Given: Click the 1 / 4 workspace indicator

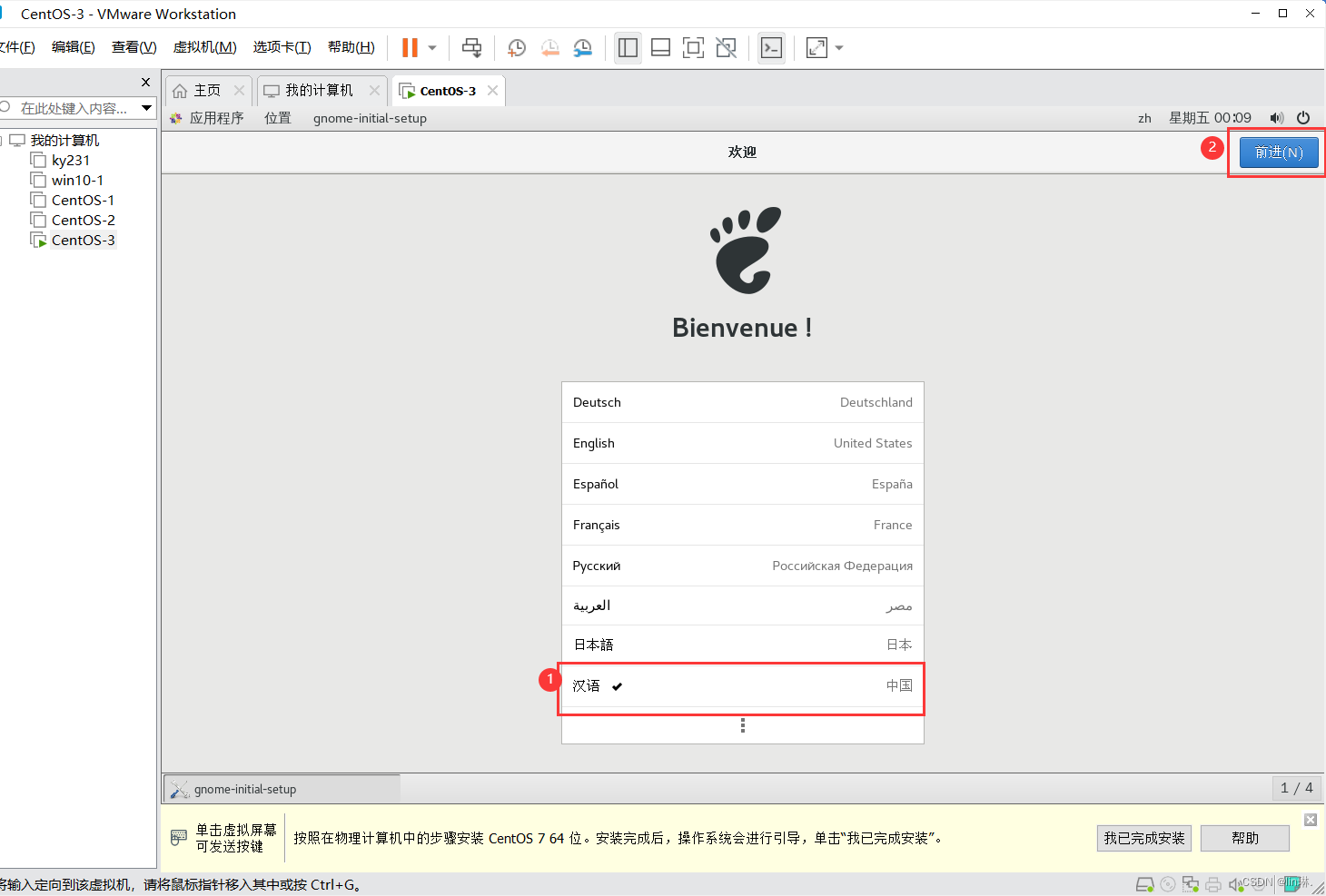Looking at the screenshot, I should (1297, 788).
